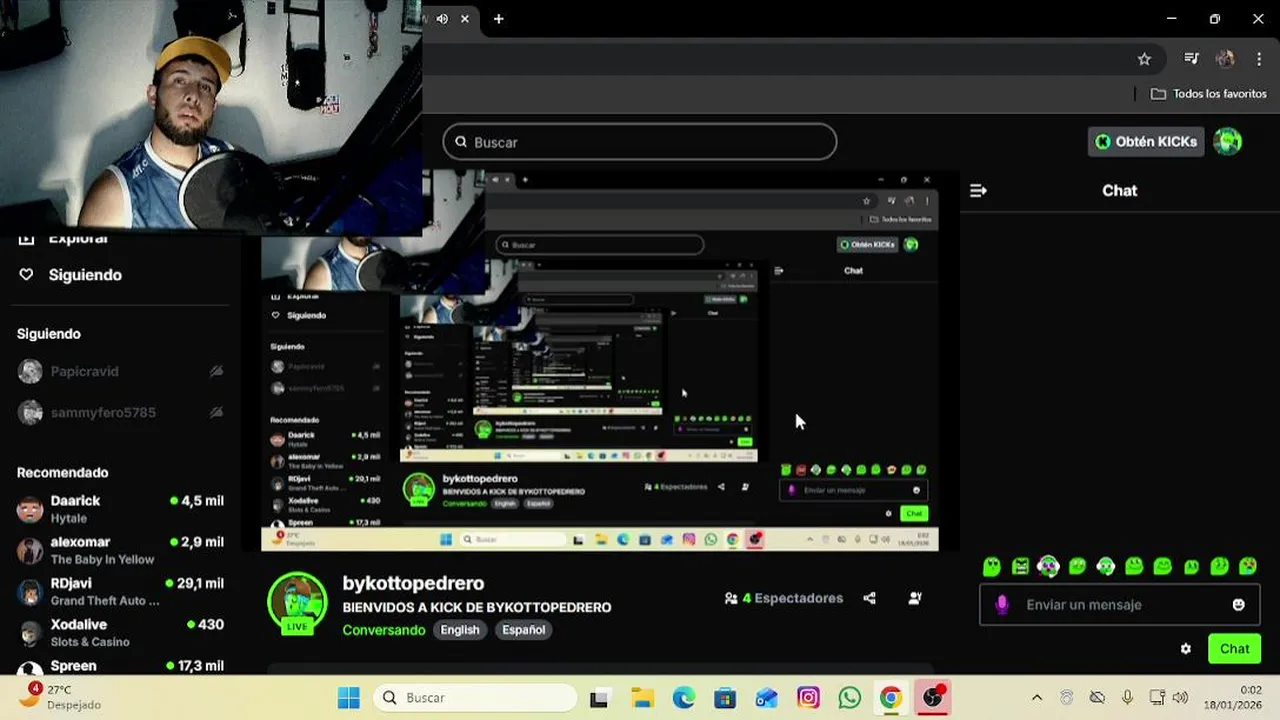Share the stream with share icon

pyautogui.click(x=869, y=598)
